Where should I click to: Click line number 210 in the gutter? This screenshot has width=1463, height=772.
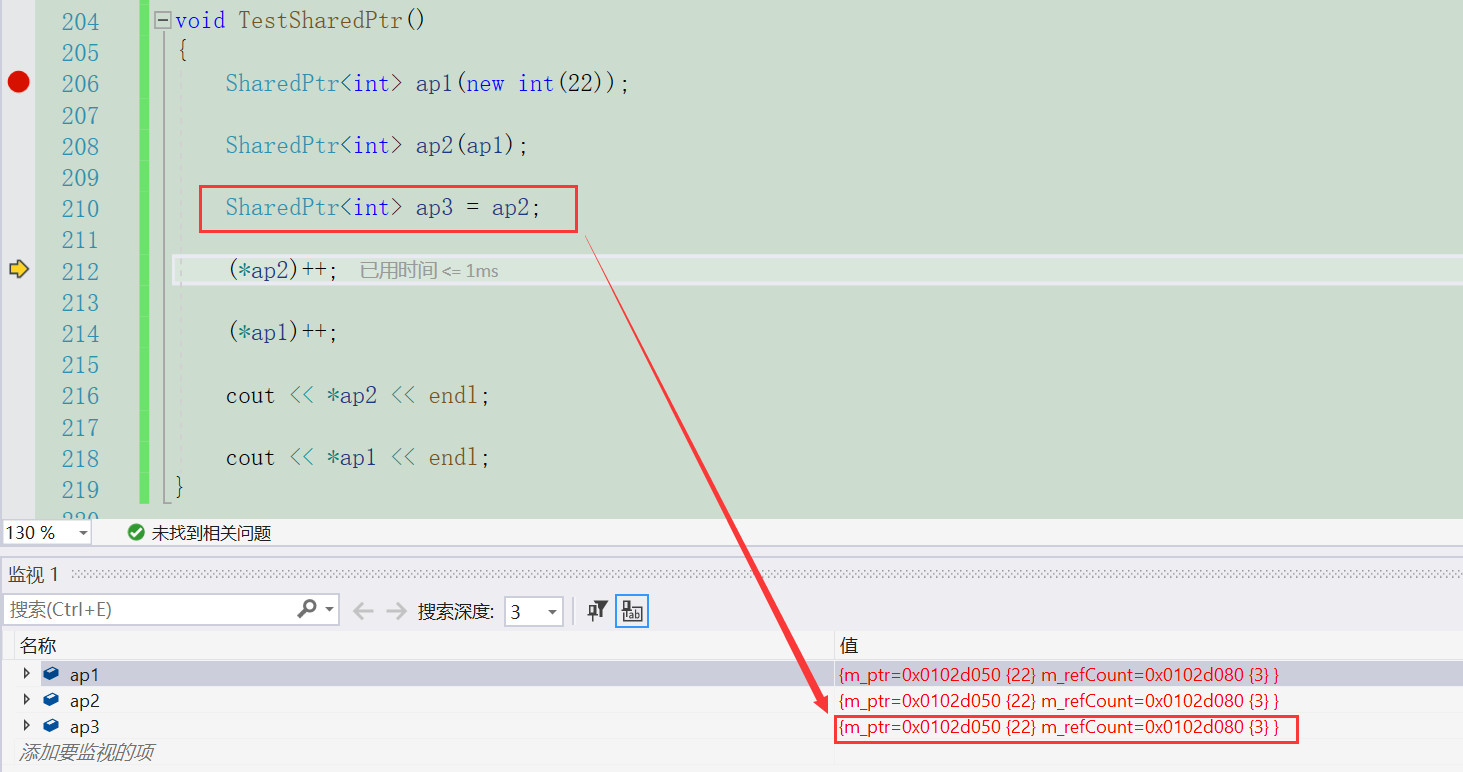point(80,208)
